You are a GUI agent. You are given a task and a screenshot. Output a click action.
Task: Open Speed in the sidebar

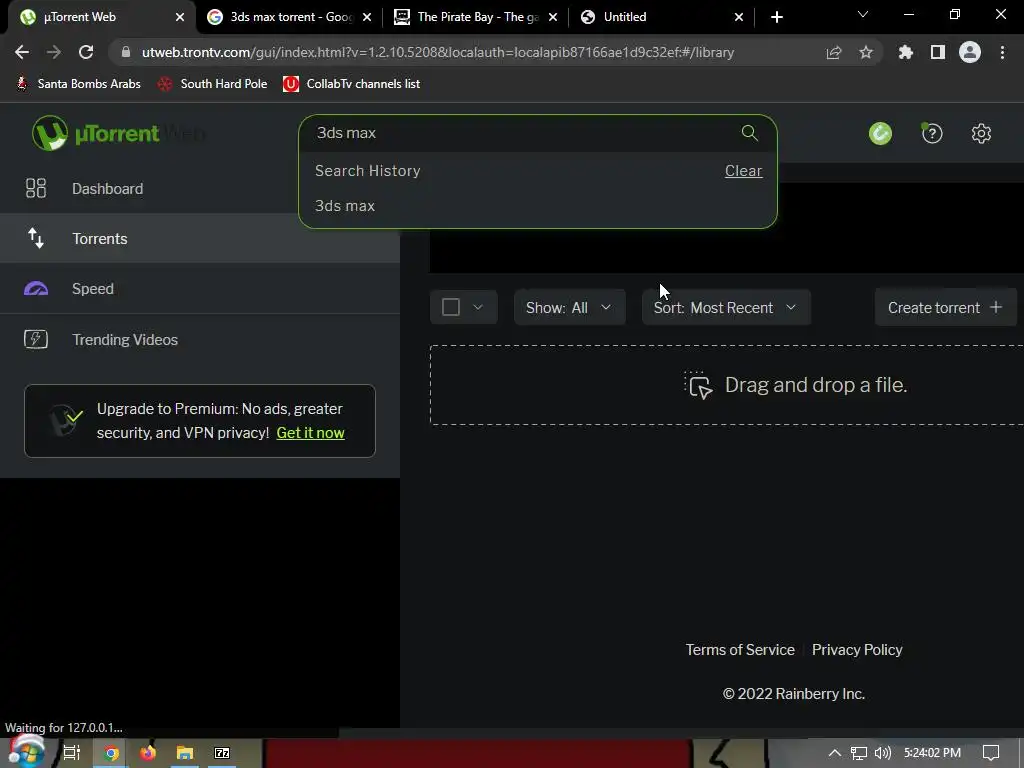coord(200,289)
